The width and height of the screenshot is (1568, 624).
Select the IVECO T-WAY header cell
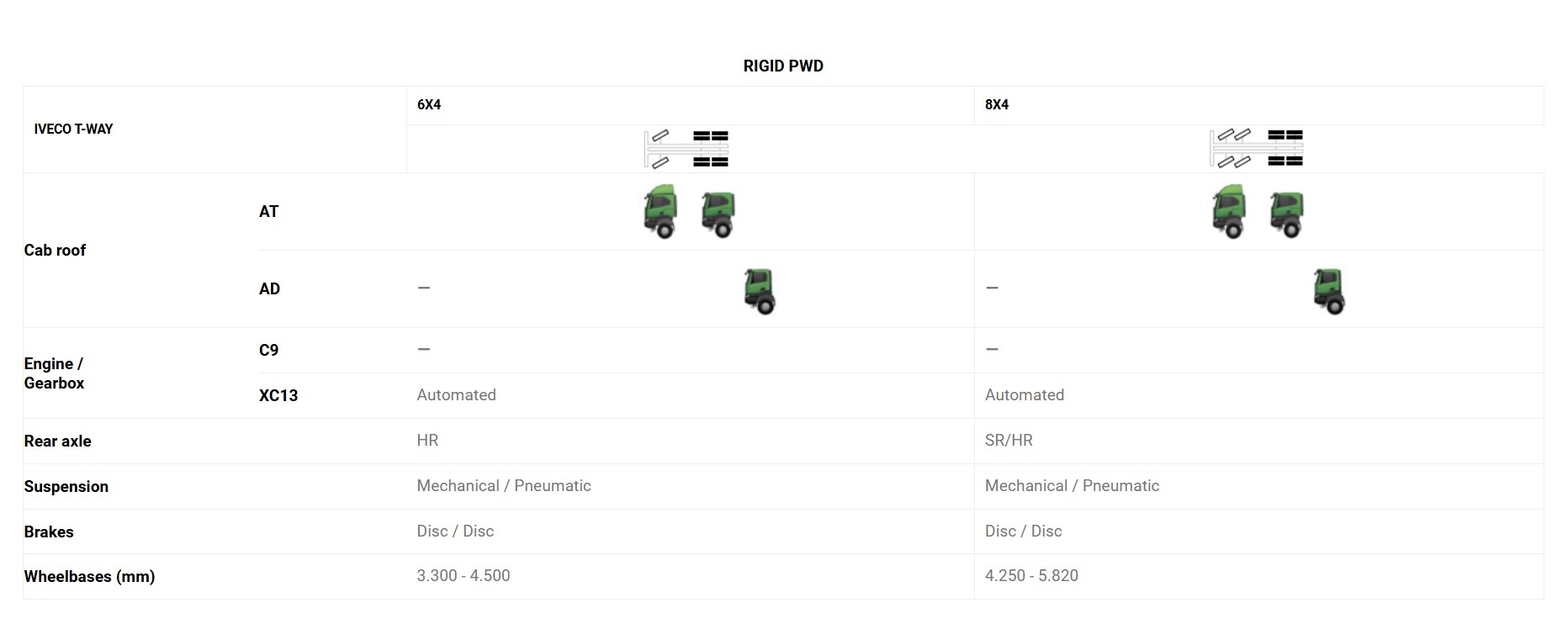click(x=73, y=129)
